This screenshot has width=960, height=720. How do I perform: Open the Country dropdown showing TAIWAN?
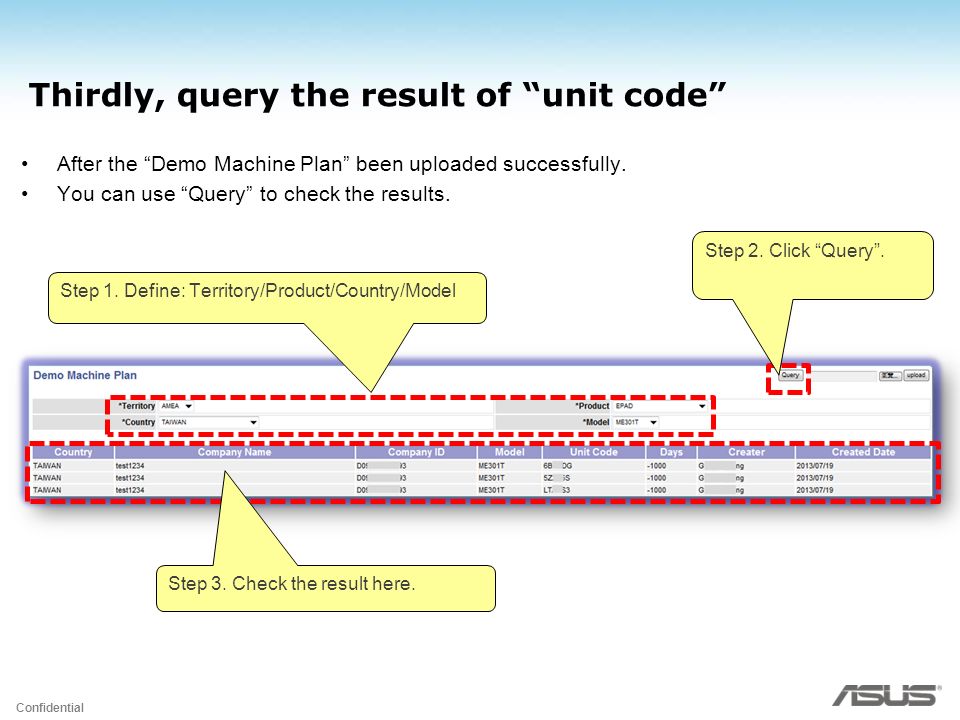coord(209,422)
